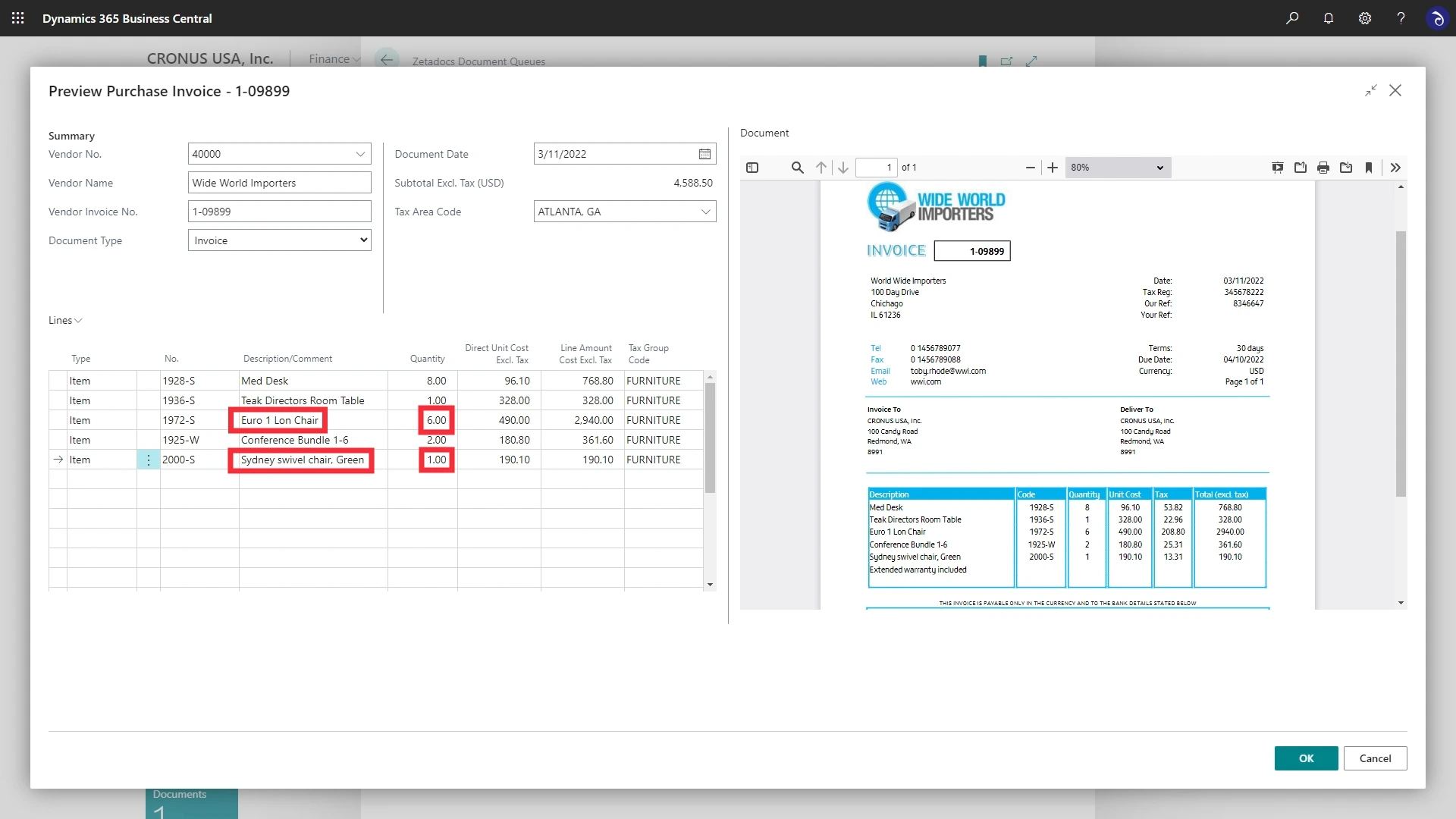The height and width of the screenshot is (819, 1456).
Task: Open the app launcher waffle menu
Action: (x=18, y=18)
